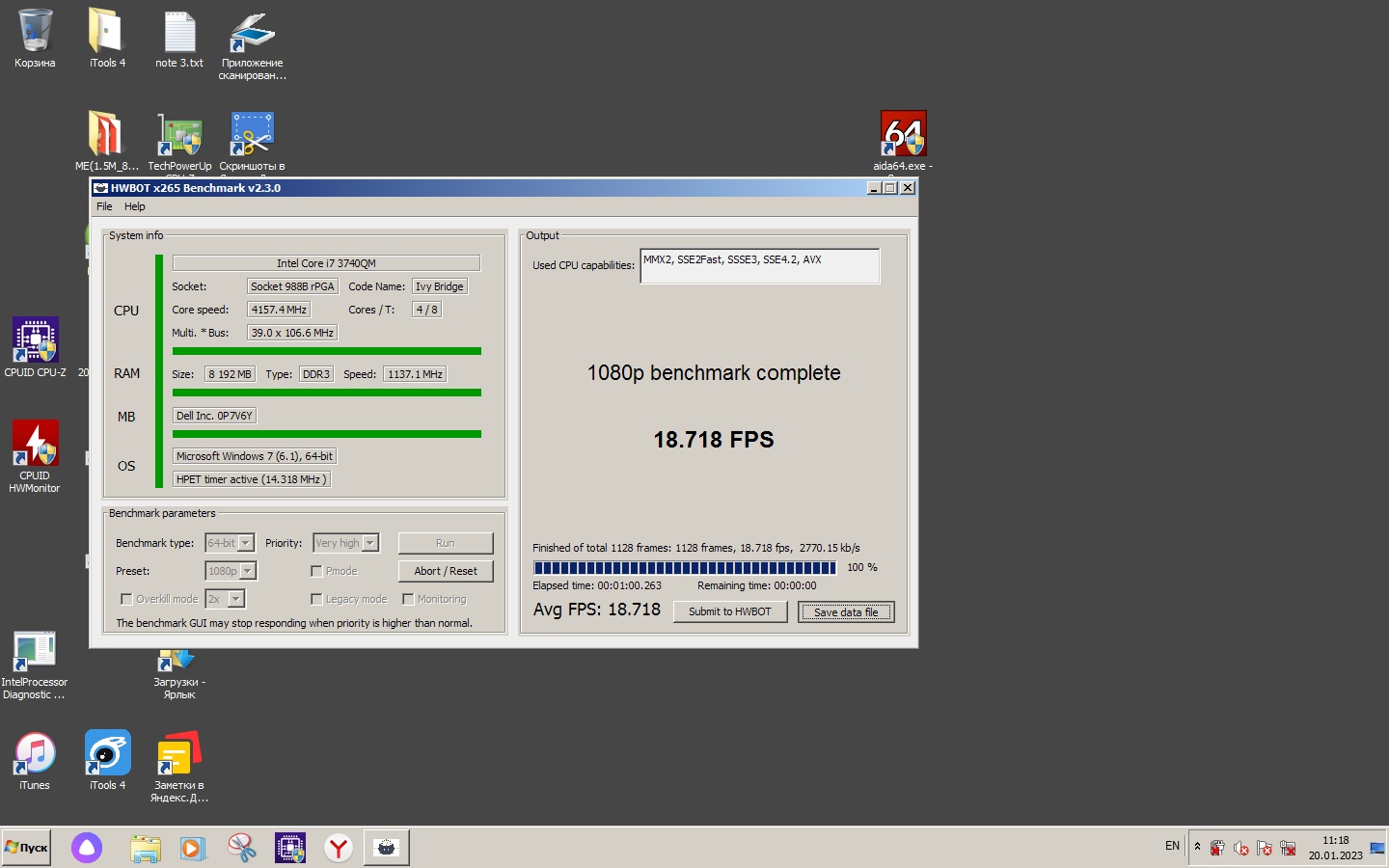Click the 1080p benchmark complete message
This screenshot has height=868, width=1389.
pos(714,373)
